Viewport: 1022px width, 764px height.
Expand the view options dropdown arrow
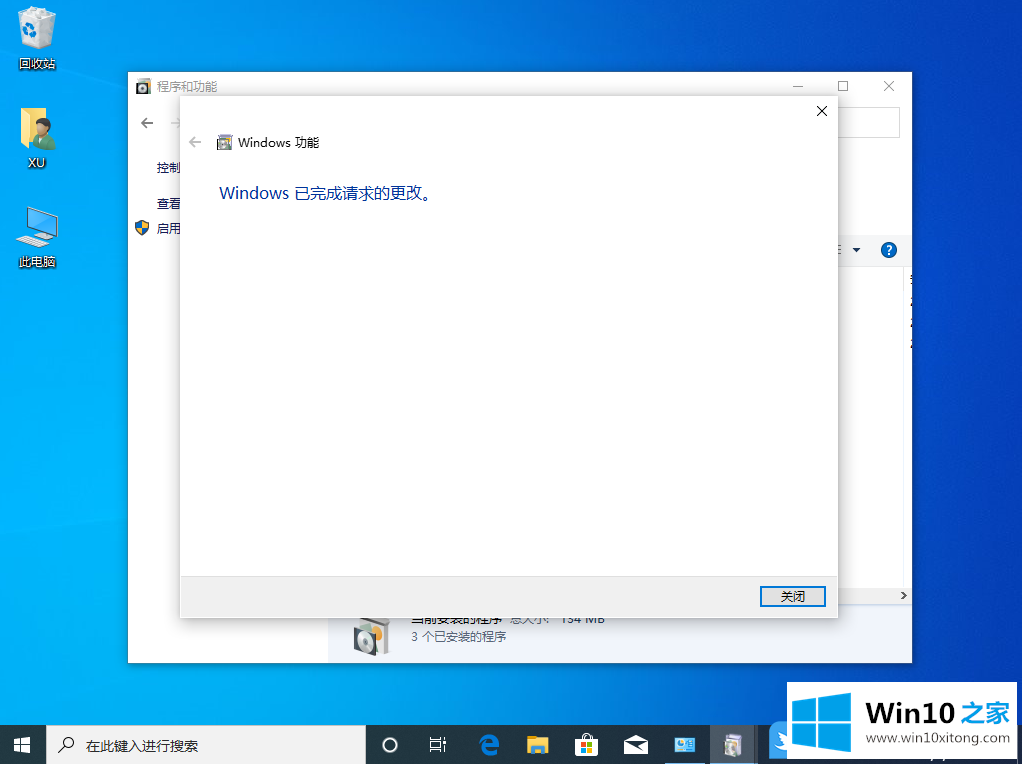coord(856,250)
